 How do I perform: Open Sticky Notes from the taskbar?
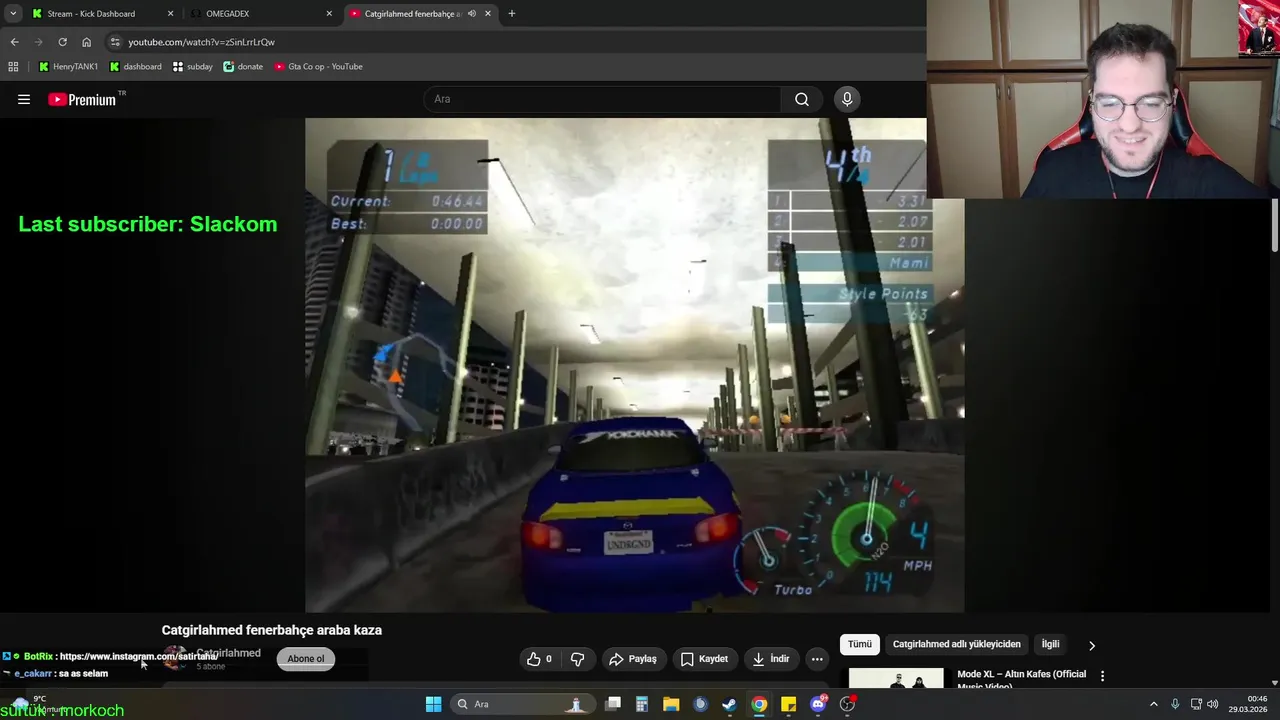pos(788,704)
